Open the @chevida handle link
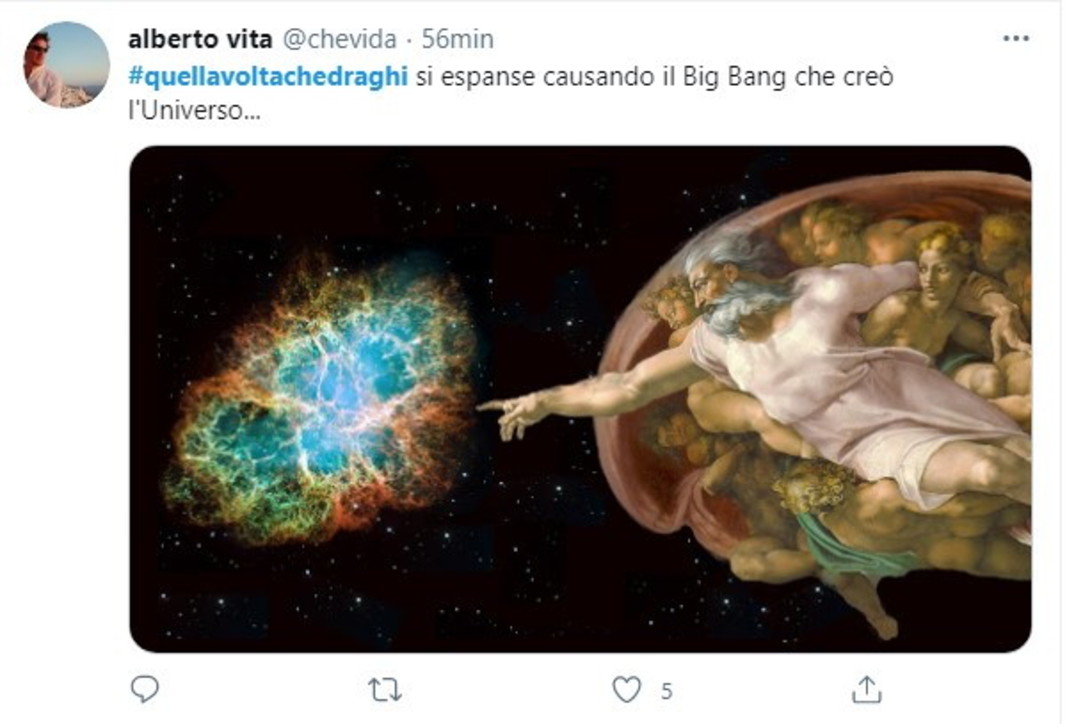The image size is (1067, 724). 339,39
